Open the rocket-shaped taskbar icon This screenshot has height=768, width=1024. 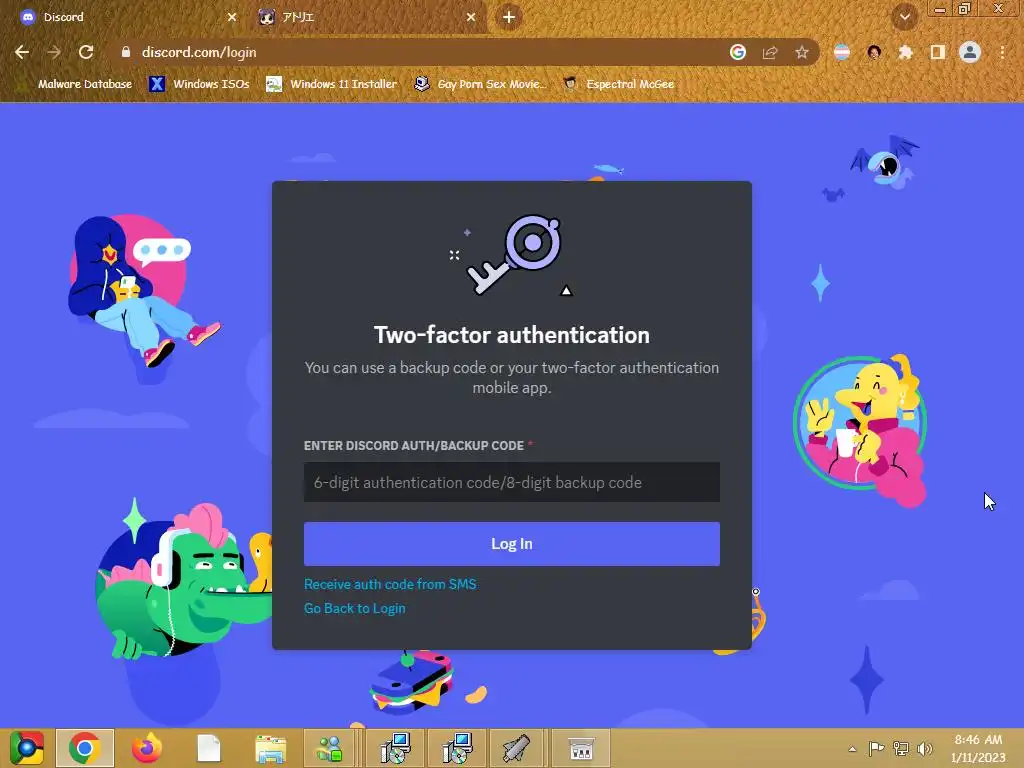[516, 748]
